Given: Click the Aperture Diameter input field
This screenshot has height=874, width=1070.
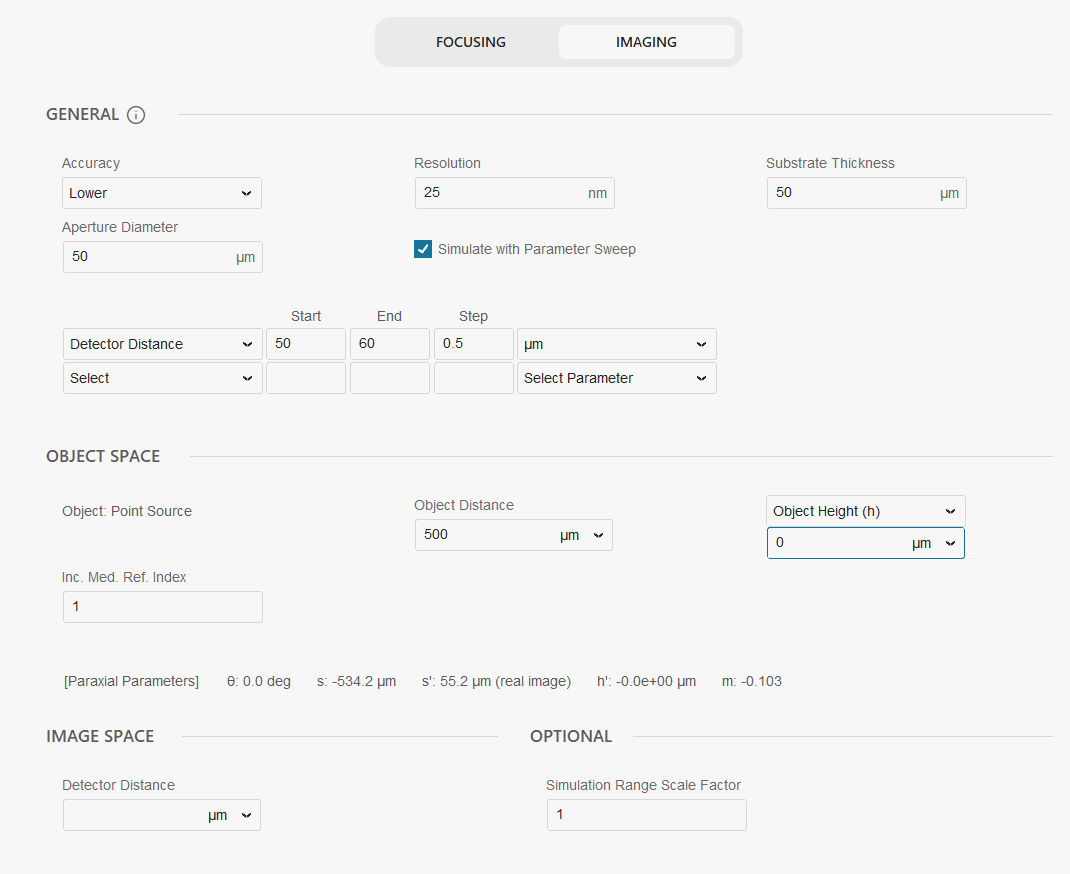Looking at the screenshot, I should click(147, 257).
